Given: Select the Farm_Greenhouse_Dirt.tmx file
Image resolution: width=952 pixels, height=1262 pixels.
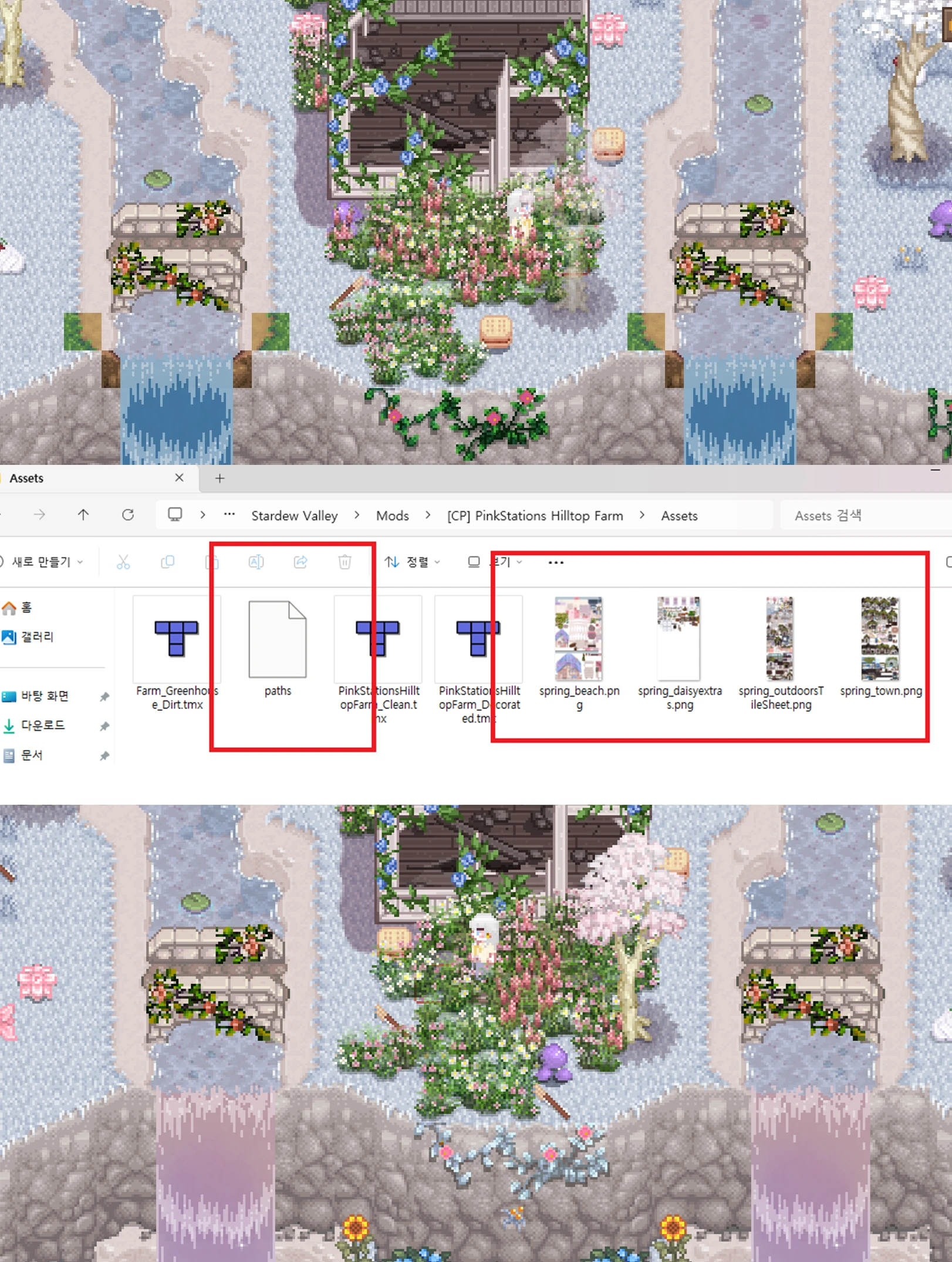Looking at the screenshot, I should pos(177,653).
